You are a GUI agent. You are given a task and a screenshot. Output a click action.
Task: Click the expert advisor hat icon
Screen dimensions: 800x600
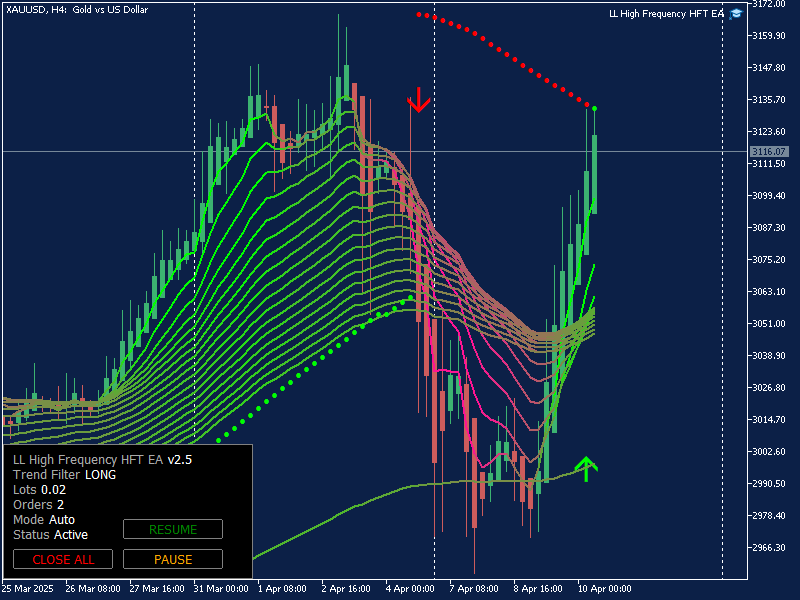tap(735, 14)
